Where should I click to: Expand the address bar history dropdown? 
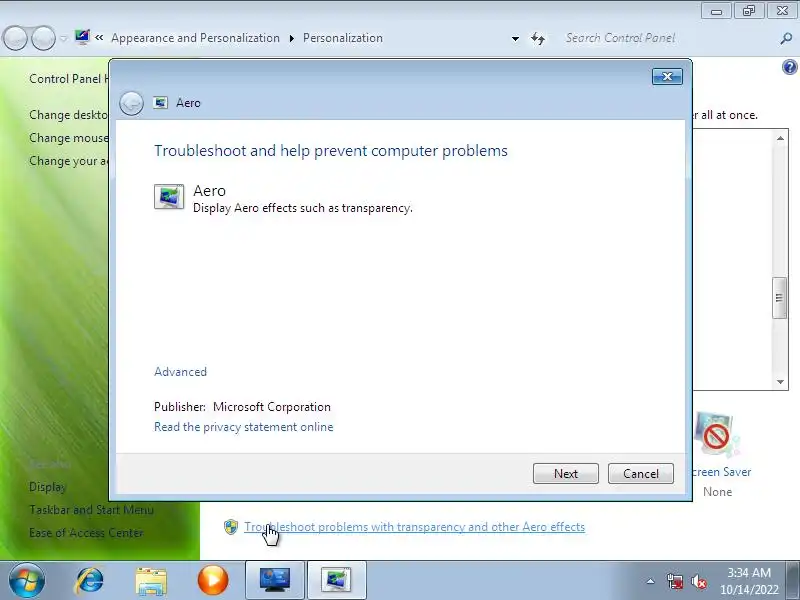(515, 39)
